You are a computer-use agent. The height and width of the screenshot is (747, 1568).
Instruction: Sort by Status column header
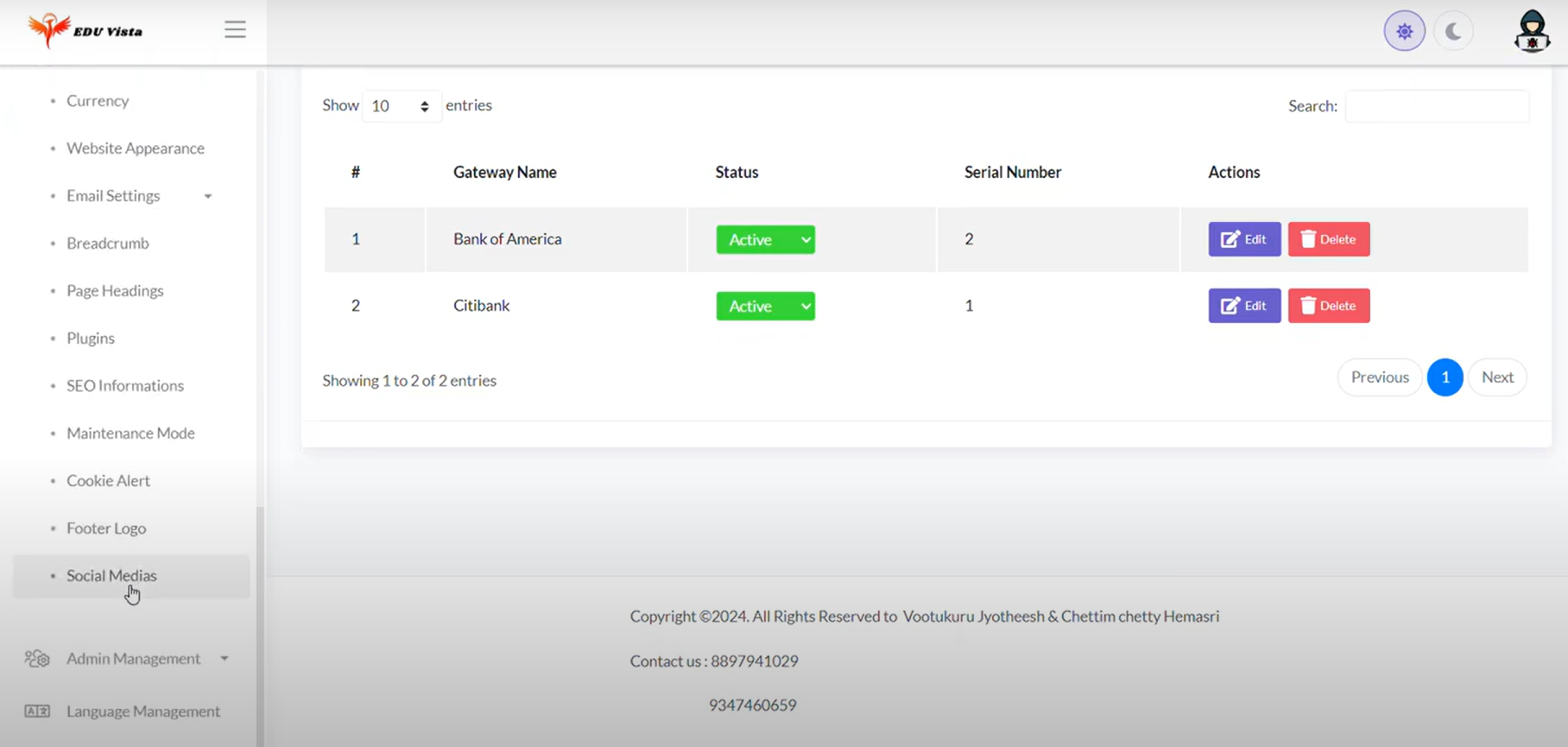tap(737, 172)
